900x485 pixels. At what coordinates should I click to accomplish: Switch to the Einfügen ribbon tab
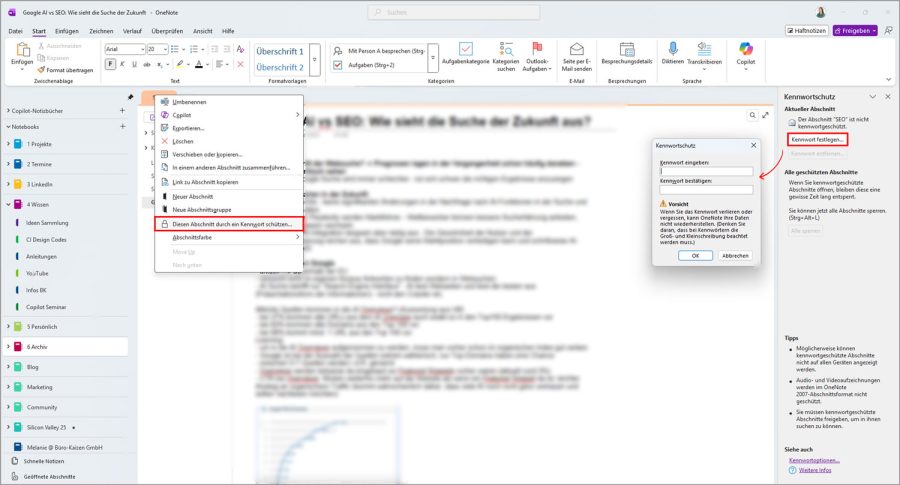pos(67,31)
